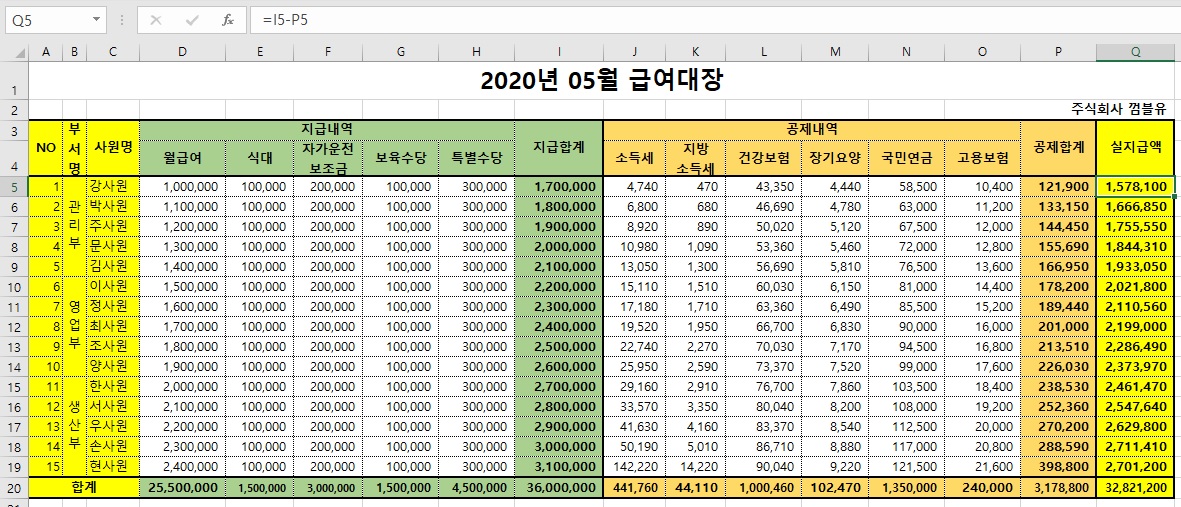The width and height of the screenshot is (1181, 507).
Task: Select column header P
Action: [x=1058, y=52]
